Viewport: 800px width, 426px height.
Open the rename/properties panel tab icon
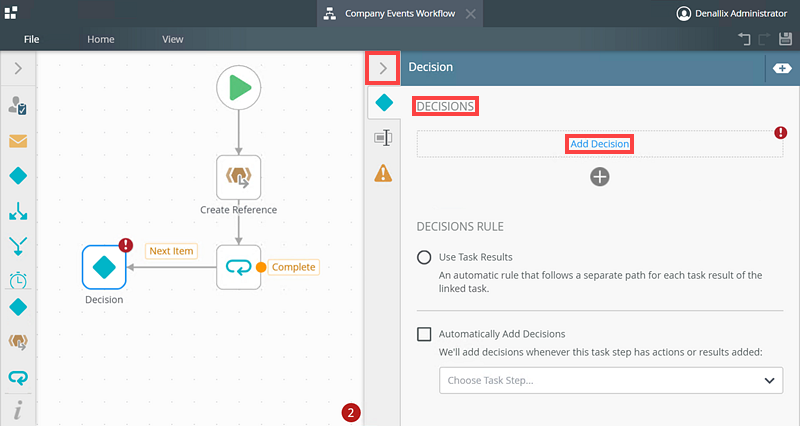point(383,138)
